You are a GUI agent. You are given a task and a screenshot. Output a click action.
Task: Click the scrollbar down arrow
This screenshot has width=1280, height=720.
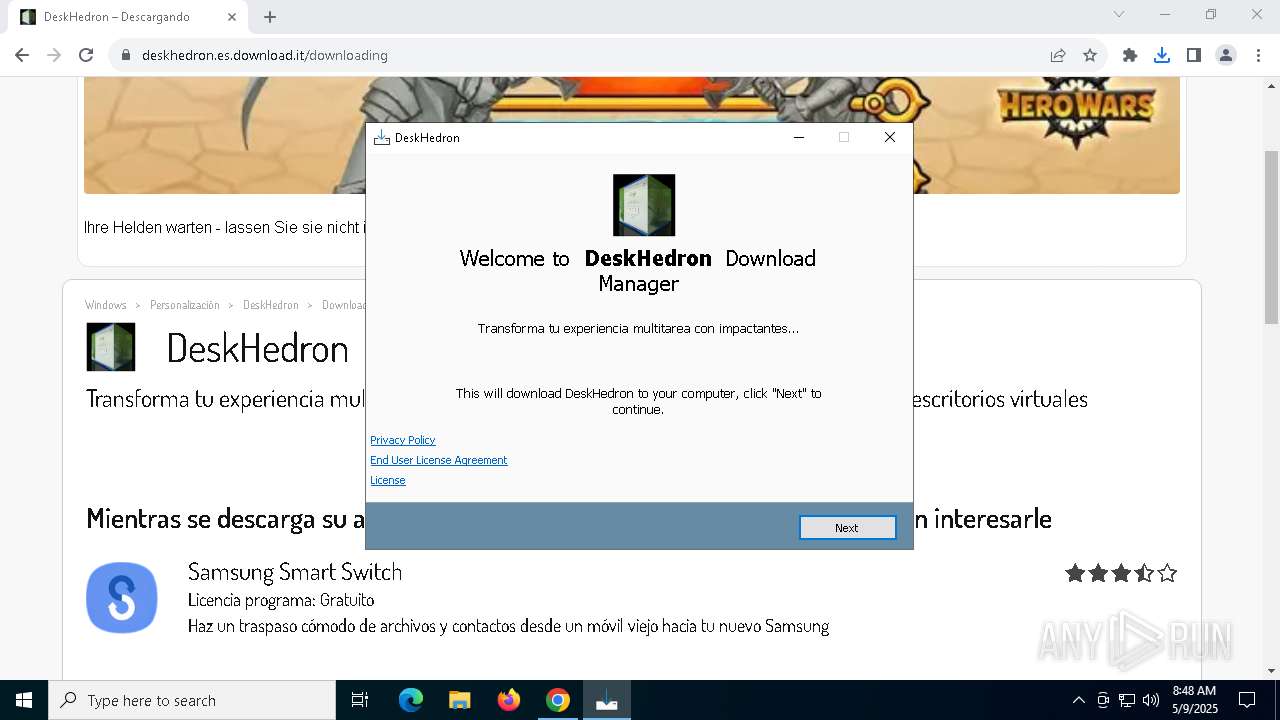point(1271,670)
